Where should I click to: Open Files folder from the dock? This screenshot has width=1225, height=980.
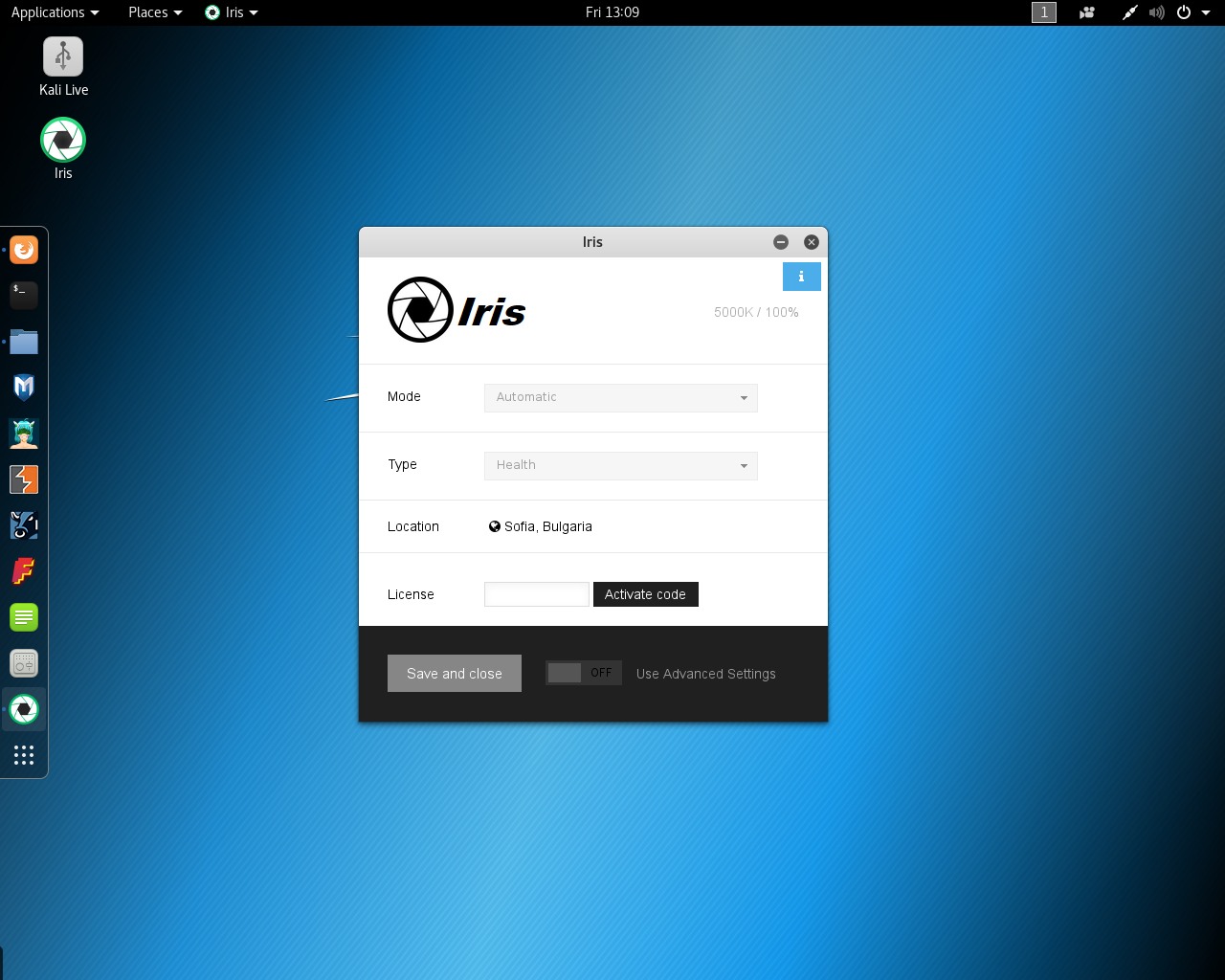click(24, 342)
